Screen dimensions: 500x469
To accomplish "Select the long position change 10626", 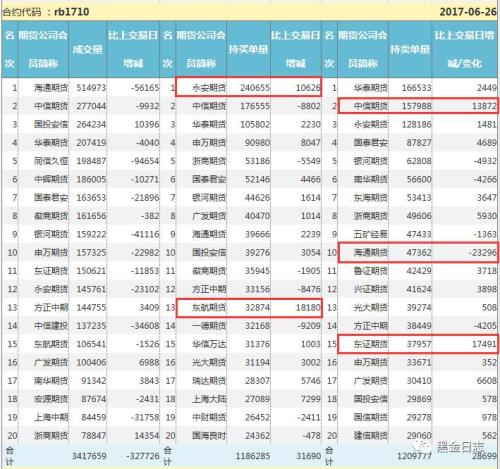I will click(308, 88).
